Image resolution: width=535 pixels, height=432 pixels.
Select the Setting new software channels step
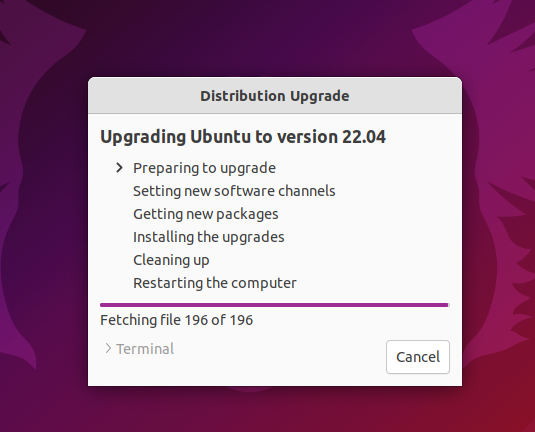[234, 191]
